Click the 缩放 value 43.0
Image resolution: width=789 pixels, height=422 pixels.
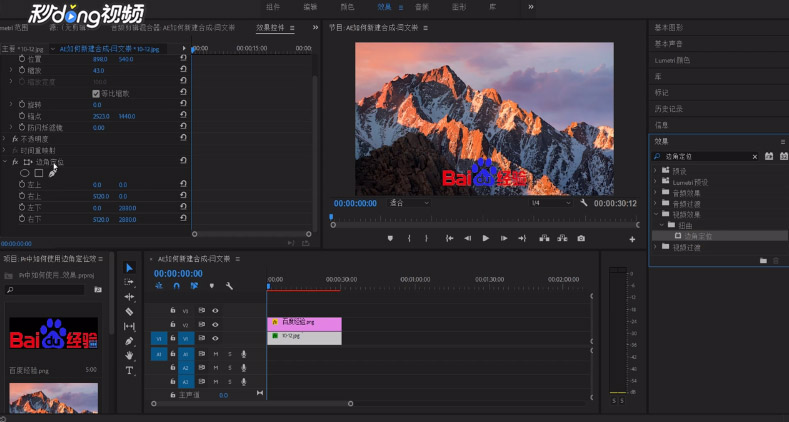click(x=98, y=71)
